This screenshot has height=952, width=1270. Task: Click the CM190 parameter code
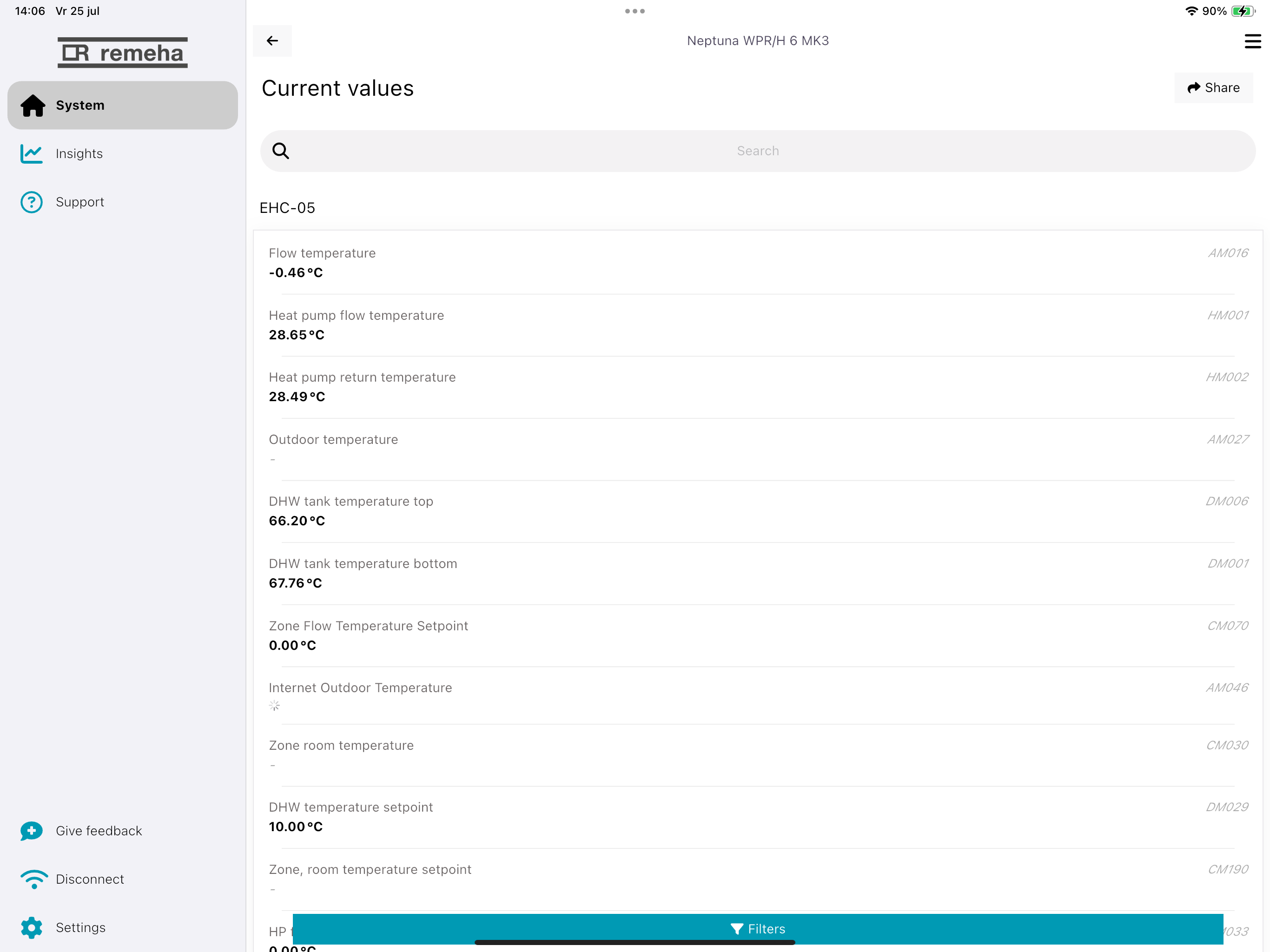coord(1228,869)
